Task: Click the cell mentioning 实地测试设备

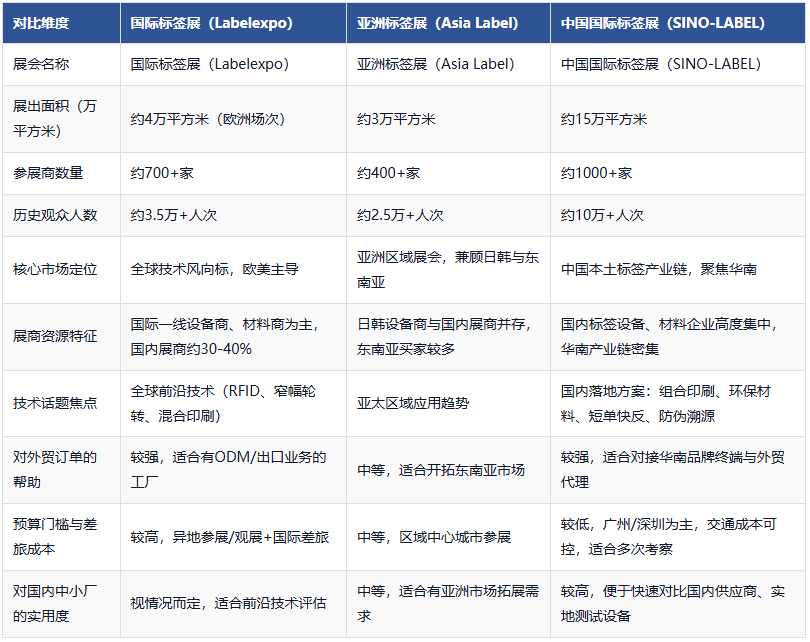Action: tap(678, 604)
